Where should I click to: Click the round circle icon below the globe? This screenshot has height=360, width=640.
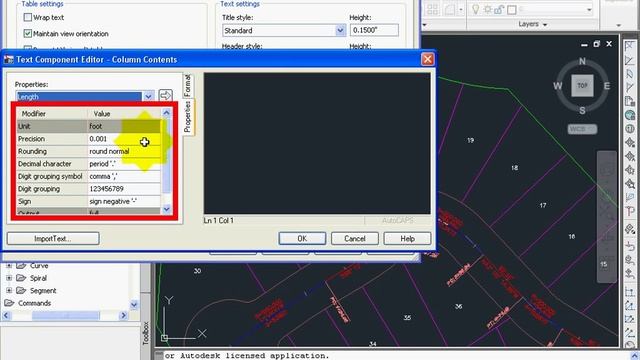pyautogui.click(x=630, y=129)
